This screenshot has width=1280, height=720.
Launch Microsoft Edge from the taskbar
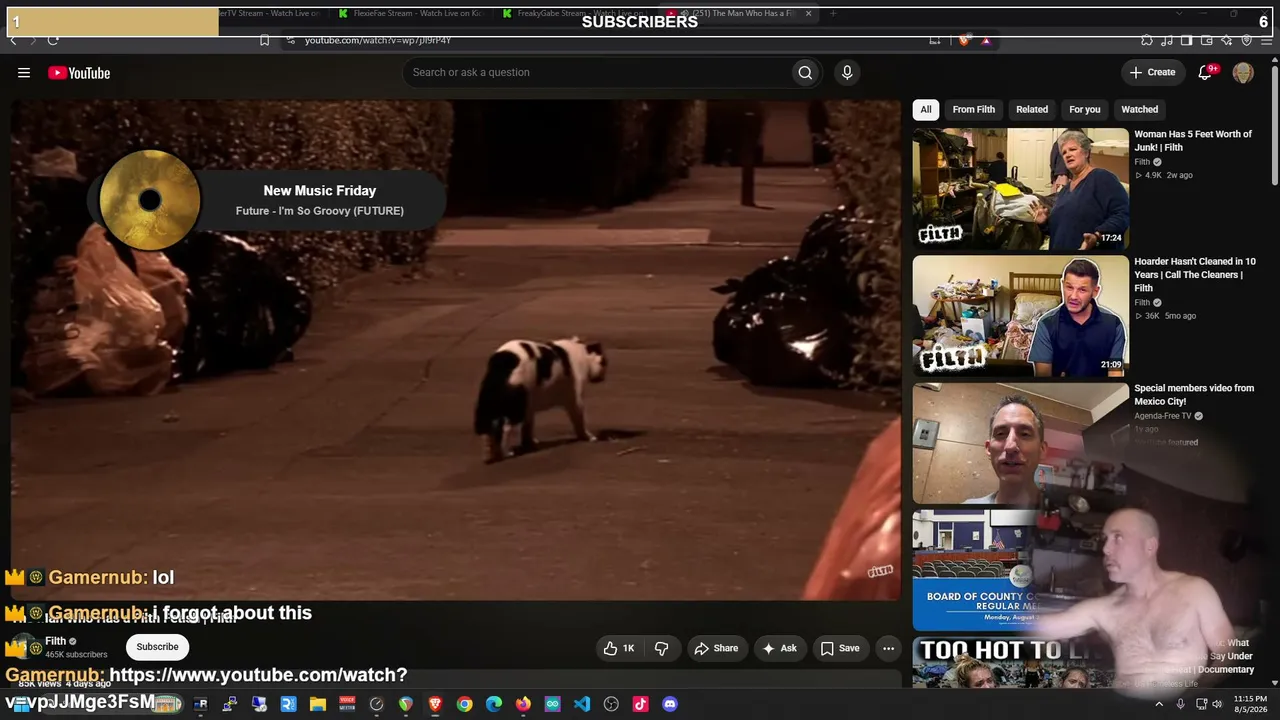pos(494,704)
